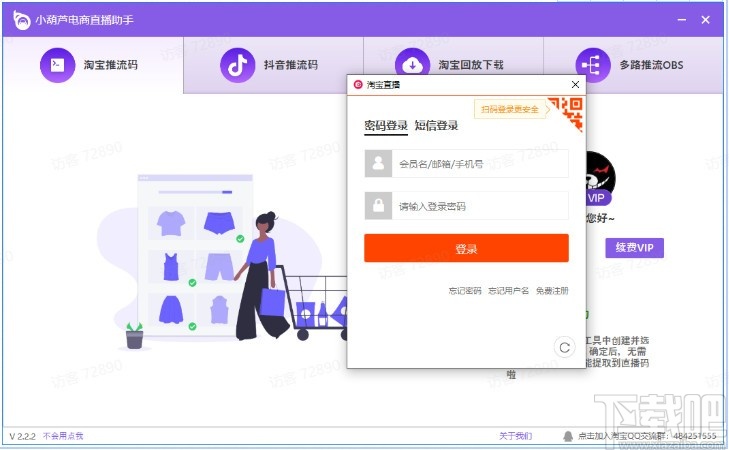Click the user profile avatar picture
Image resolution: width=729 pixels, height=450 pixels.
pos(600,173)
